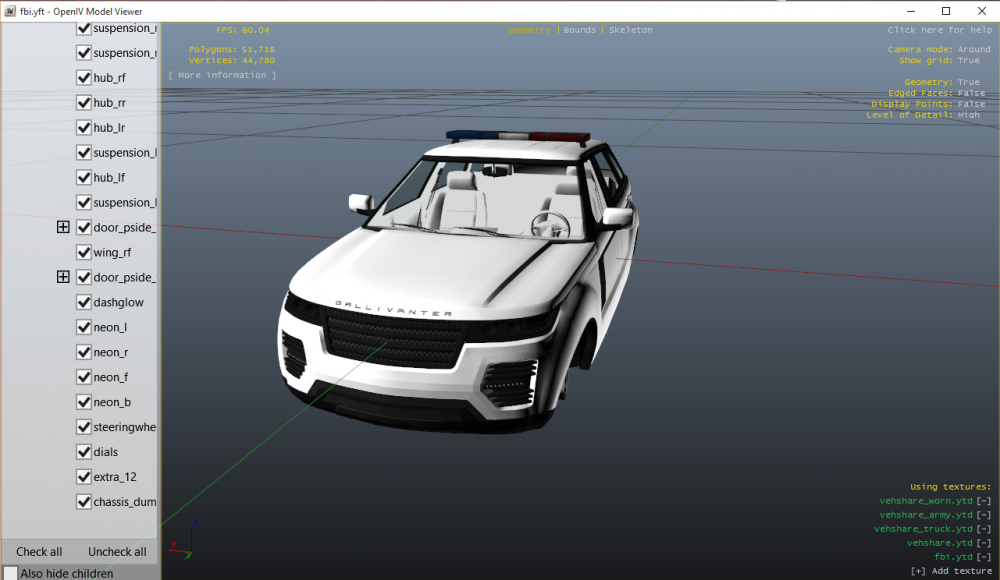Uncheck the wing_rf checkbox

(x=84, y=253)
